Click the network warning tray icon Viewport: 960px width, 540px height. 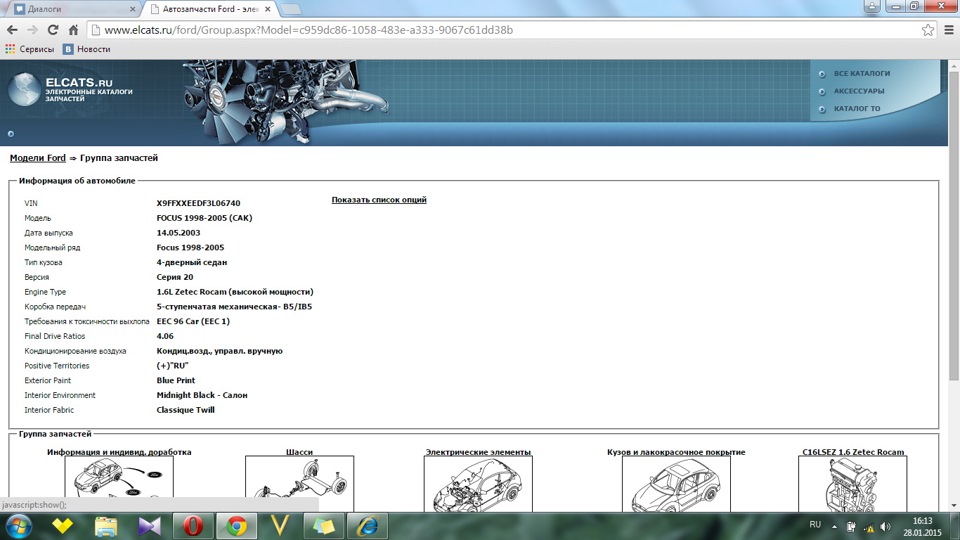(x=869, y=527)
